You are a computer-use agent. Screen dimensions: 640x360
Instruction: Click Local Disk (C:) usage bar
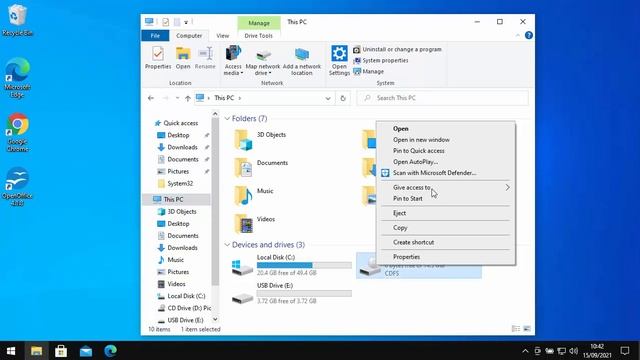point(304,265)
